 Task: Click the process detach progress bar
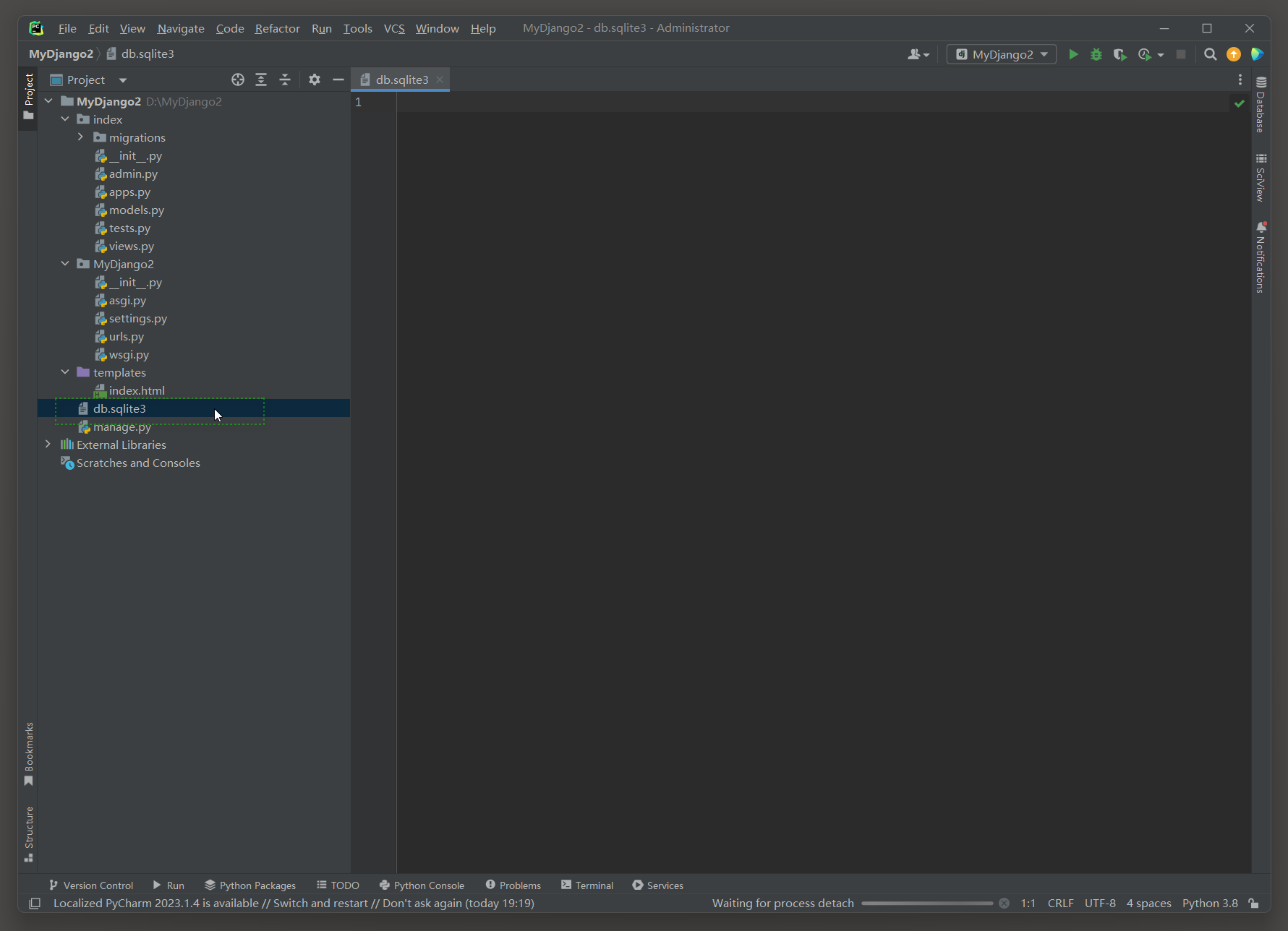(x=927, y=904)
